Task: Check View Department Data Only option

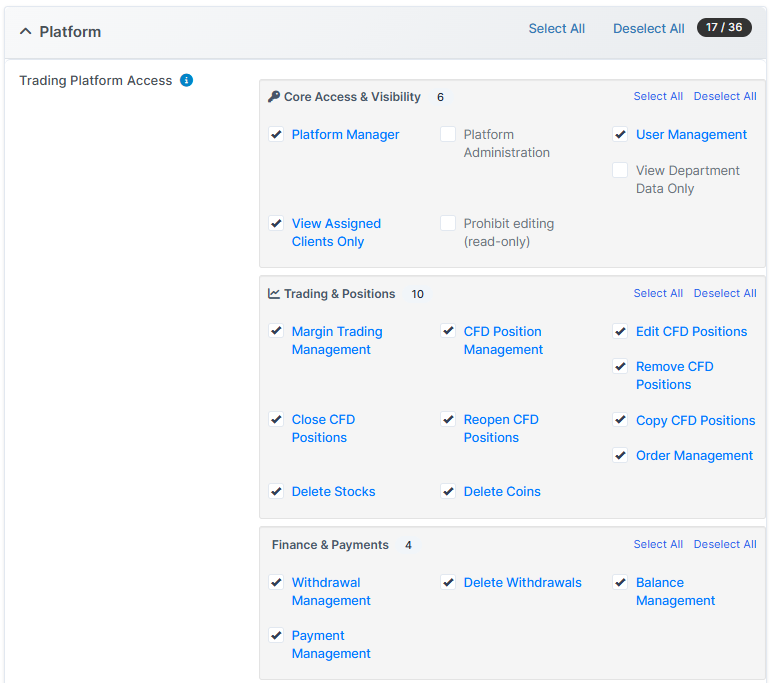Action: click(620, 170)
